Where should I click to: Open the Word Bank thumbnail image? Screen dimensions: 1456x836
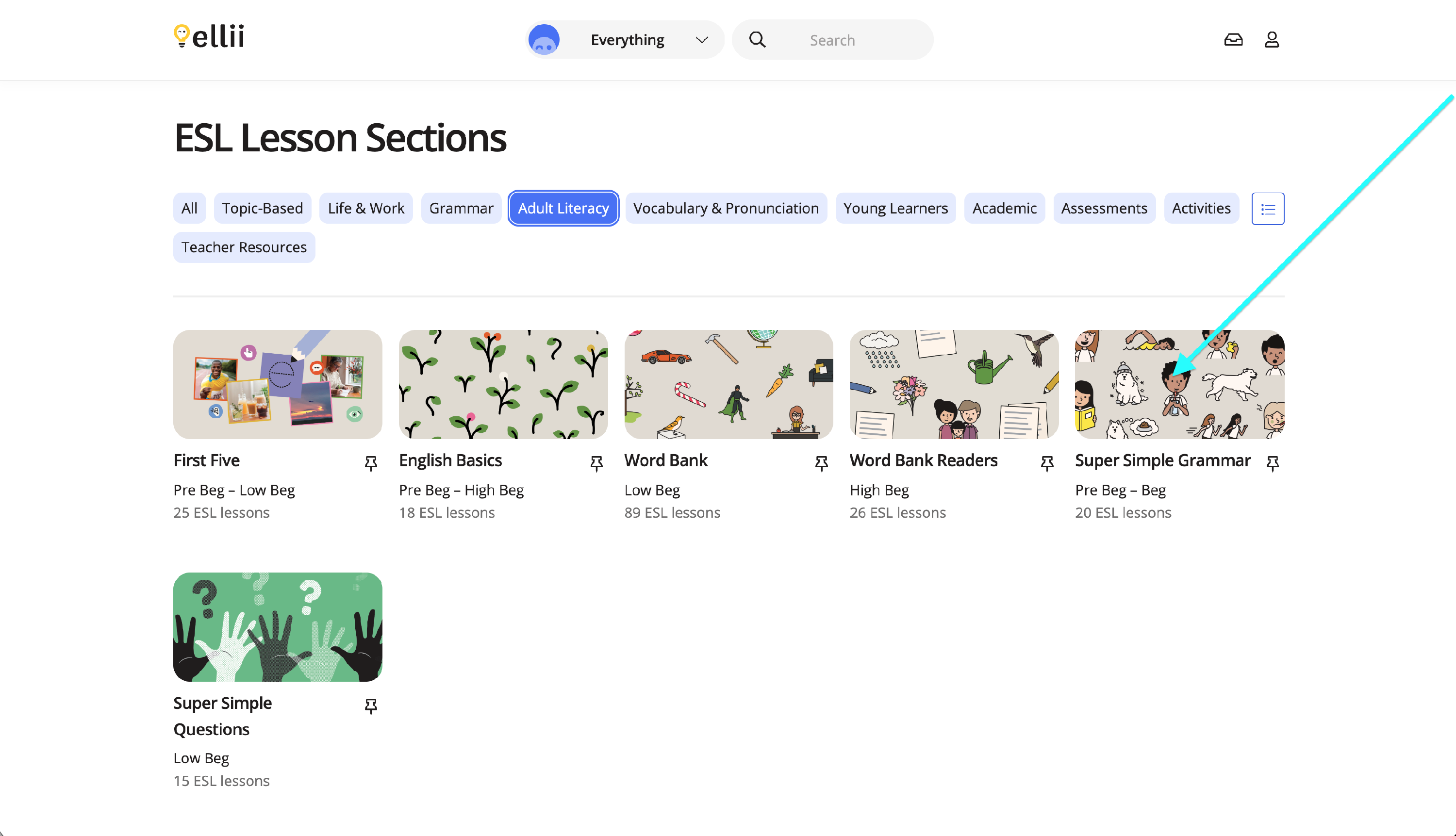tap(728, 384)
